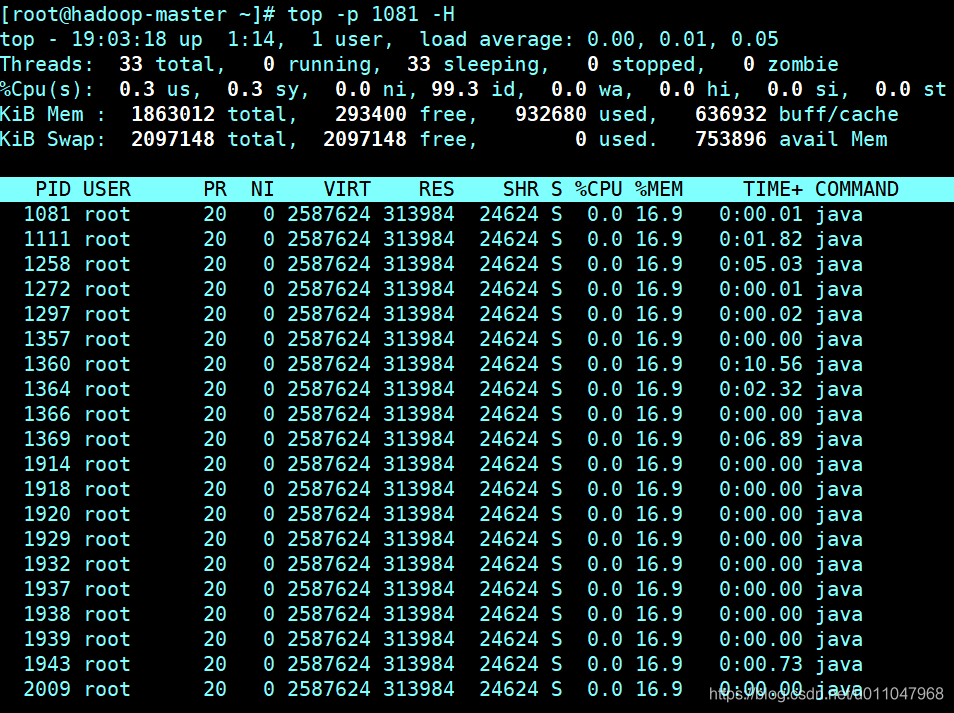Image resolution: width=954 pixels, height=713 pixels.
Task: Click the VIRT column header
Action: 347,189
